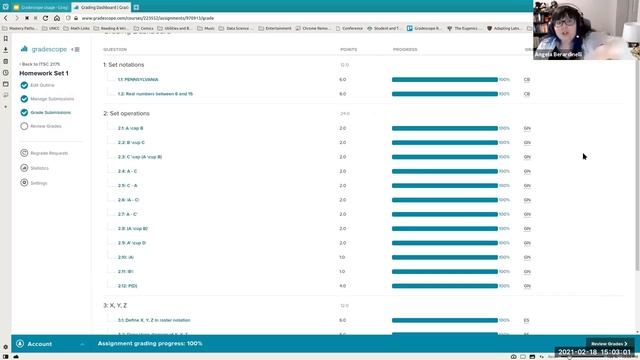Open question 1.2 Real numbers between 6 and 15
Screen dimensions: 640x360
[x=155, y=94]
